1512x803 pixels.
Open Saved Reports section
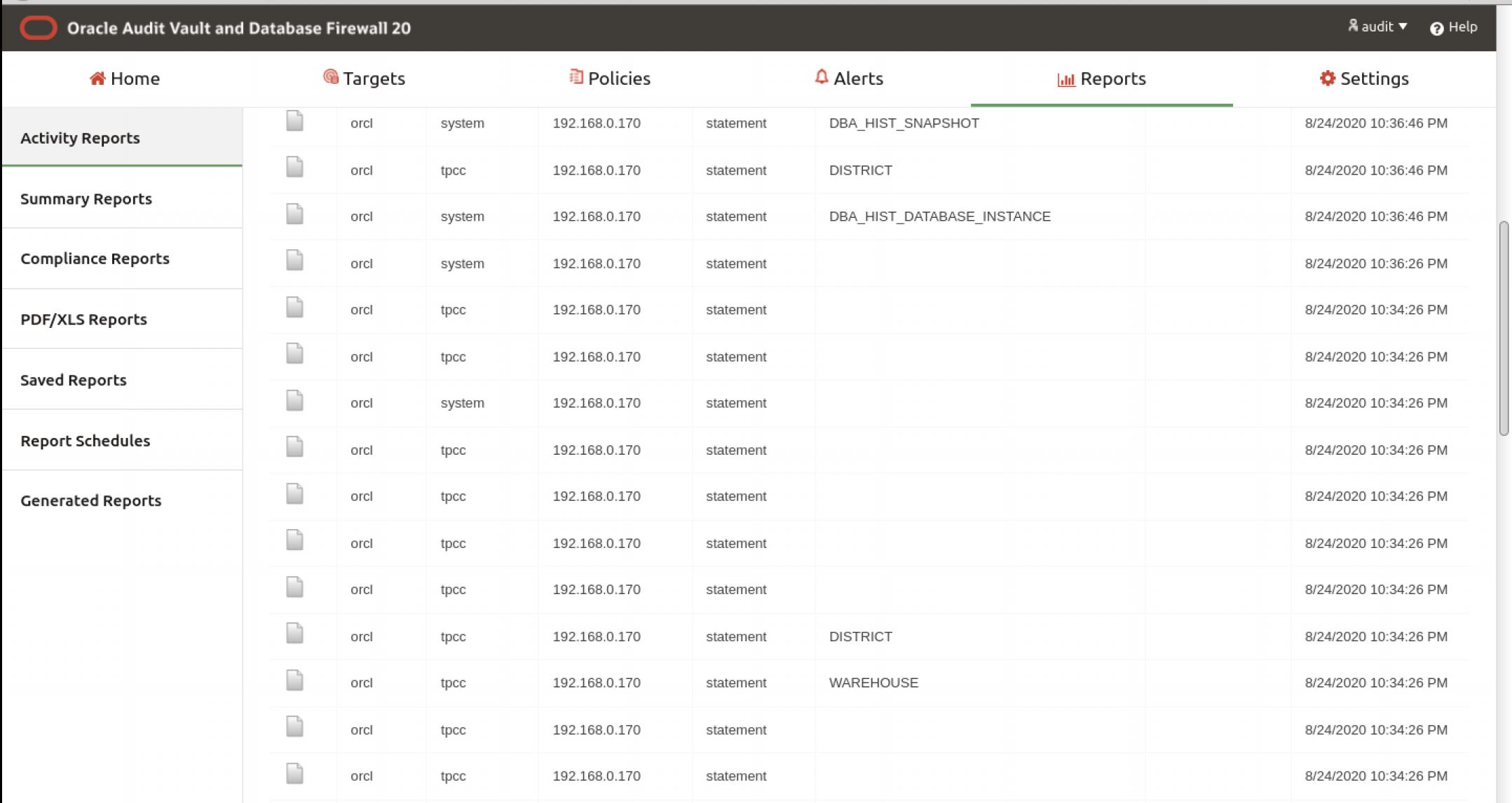[x=74, y=380]
